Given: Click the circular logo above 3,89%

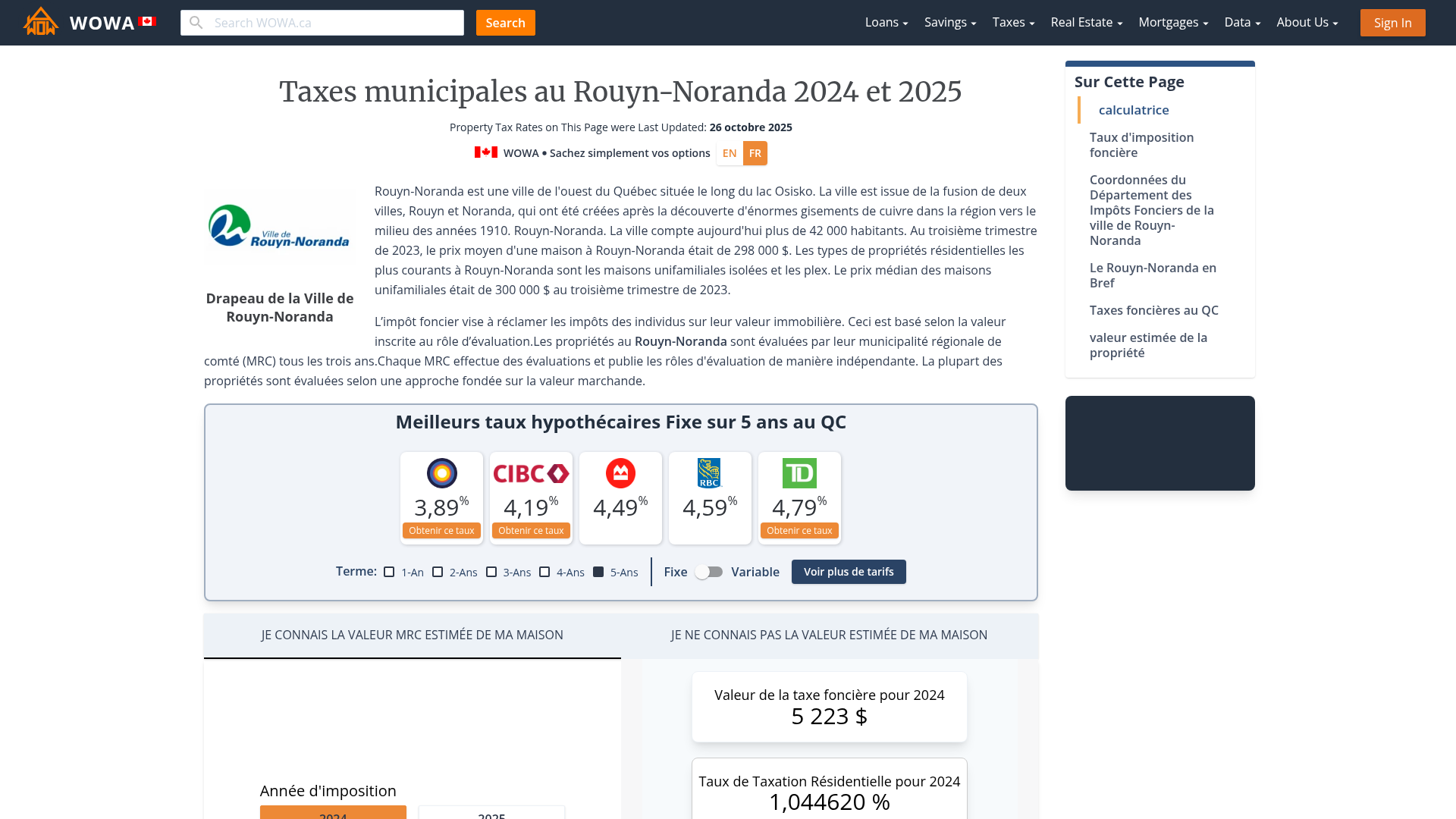Looking at the screenshot, I should pos(441,473).
